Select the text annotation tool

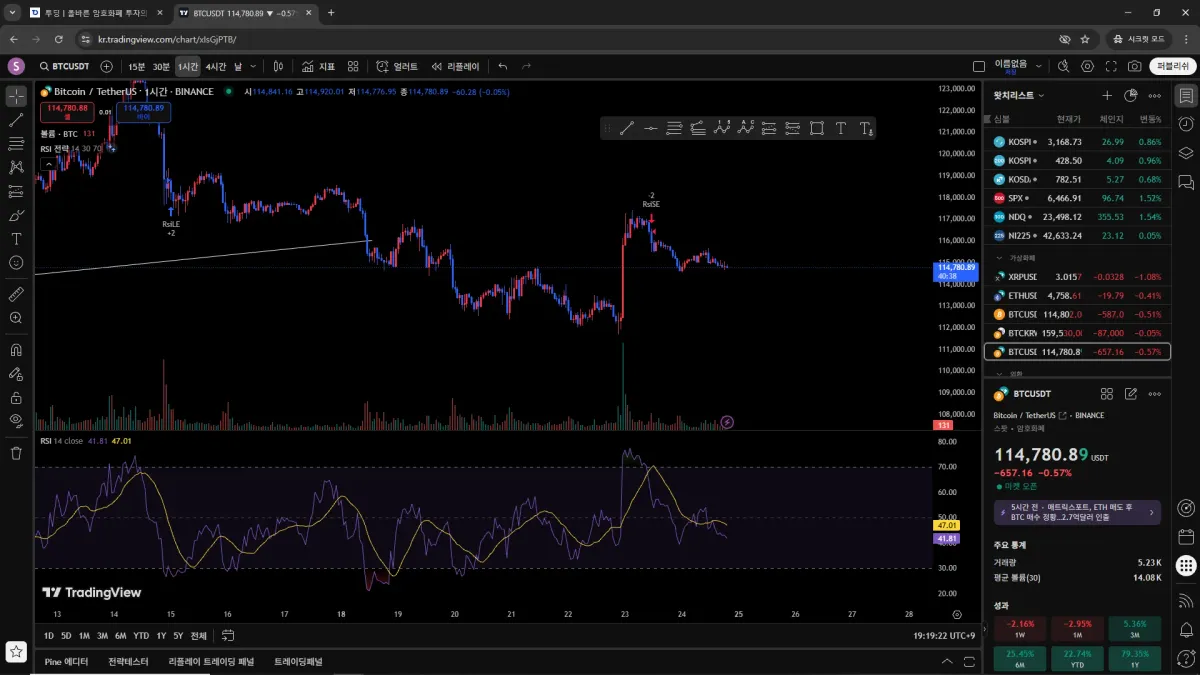coord(16,239)
